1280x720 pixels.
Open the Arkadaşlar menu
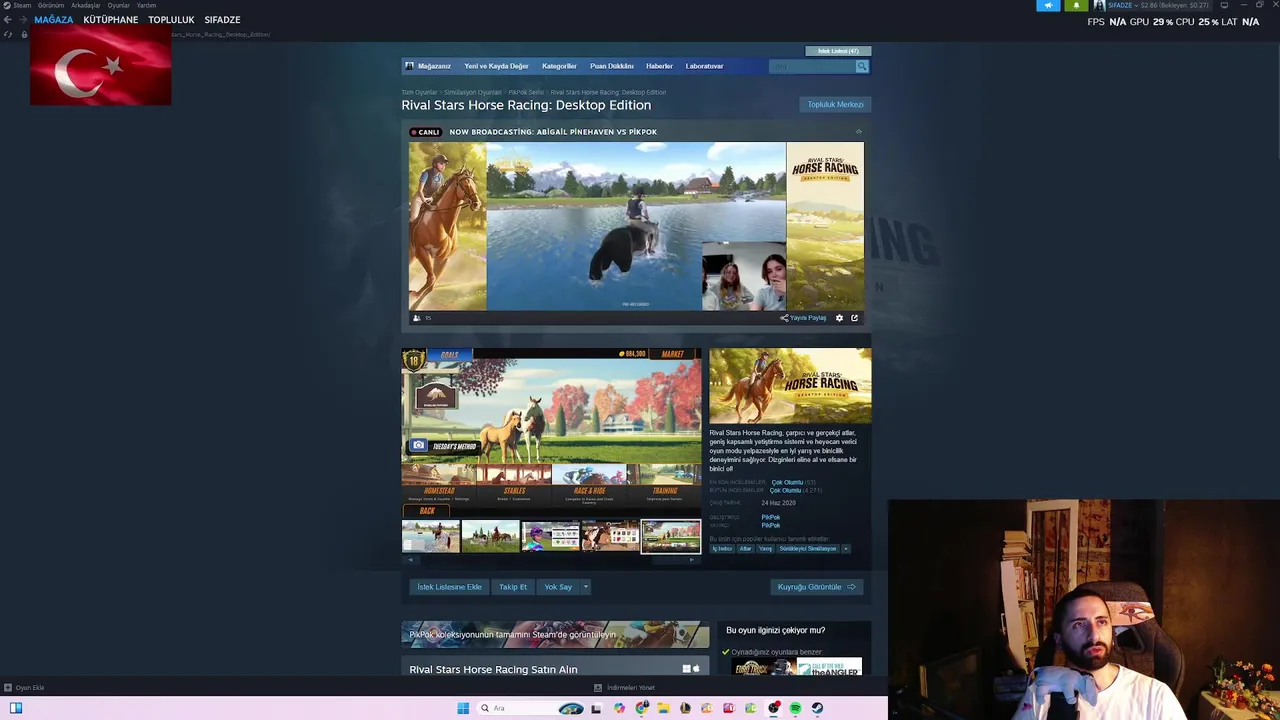point(86,5)
